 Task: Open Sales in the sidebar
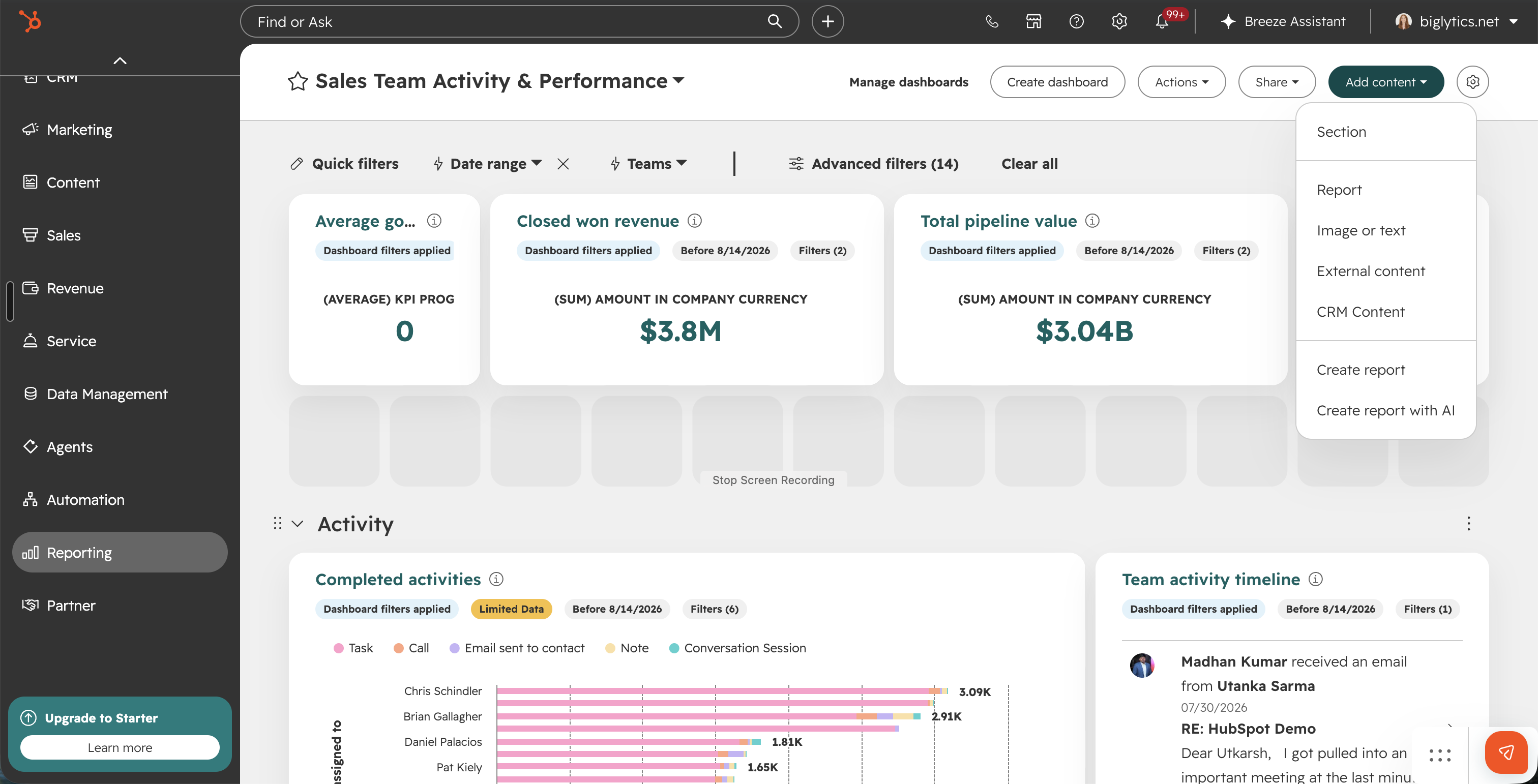120,235
